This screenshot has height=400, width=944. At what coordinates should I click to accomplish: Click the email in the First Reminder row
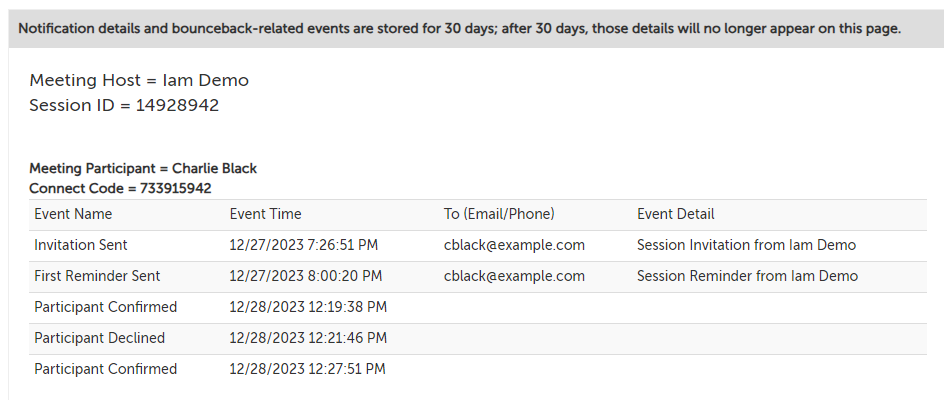pos(514,276)
